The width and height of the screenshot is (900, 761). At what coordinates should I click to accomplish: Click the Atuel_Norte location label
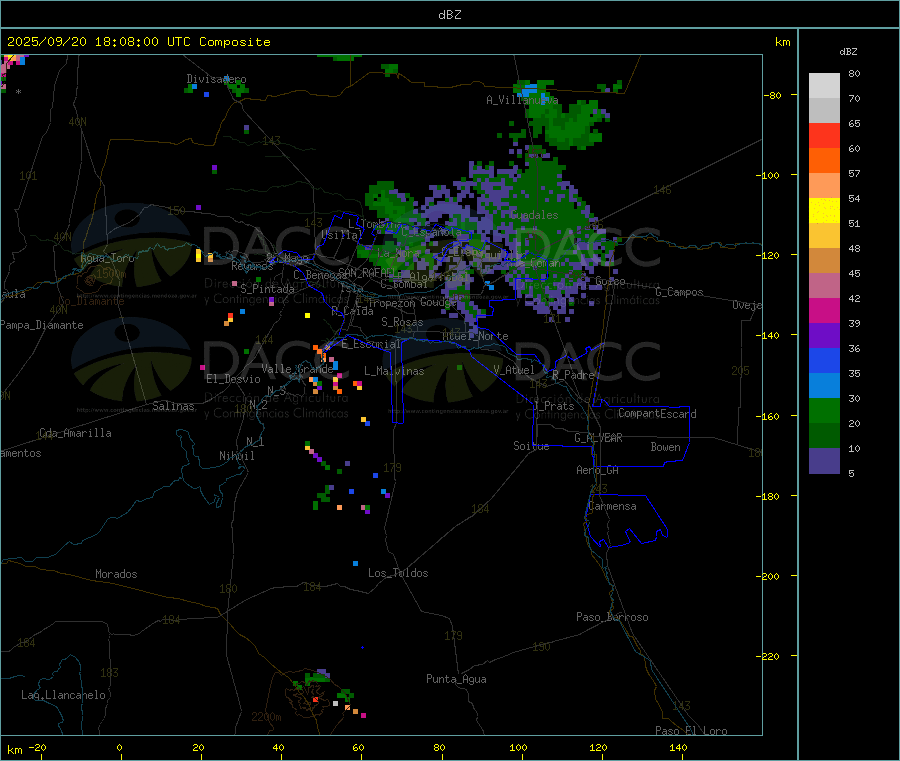[x=475, y=336]
